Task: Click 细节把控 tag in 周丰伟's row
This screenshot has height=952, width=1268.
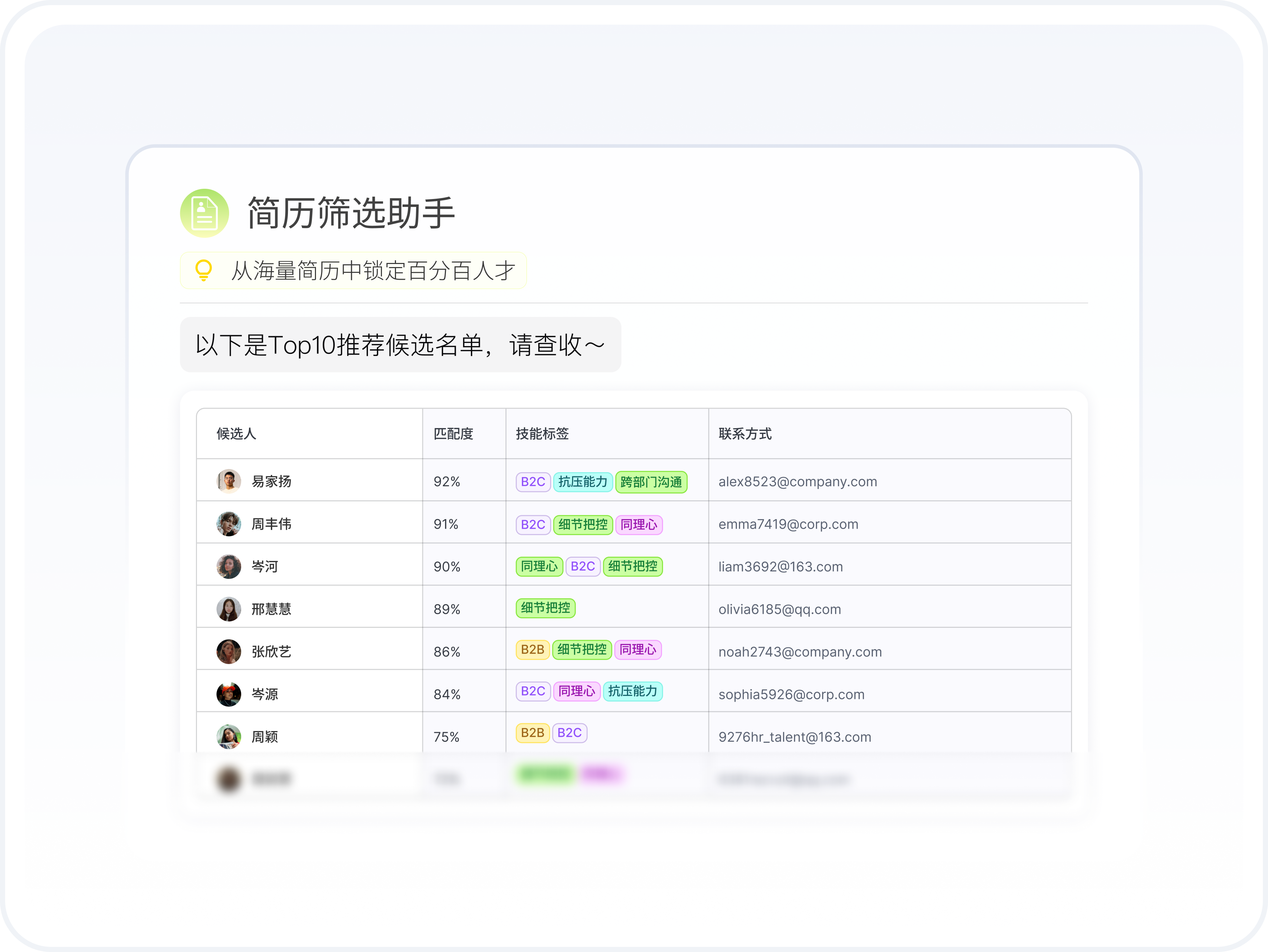Action: (x=583, y=525)
